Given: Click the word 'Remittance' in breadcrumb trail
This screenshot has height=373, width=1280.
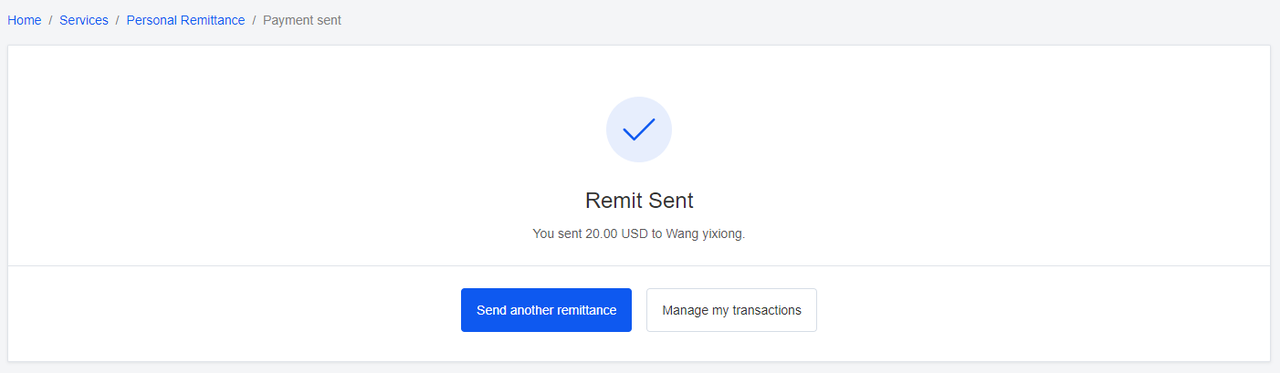Looking at the screenshot, I should (213, 20).
